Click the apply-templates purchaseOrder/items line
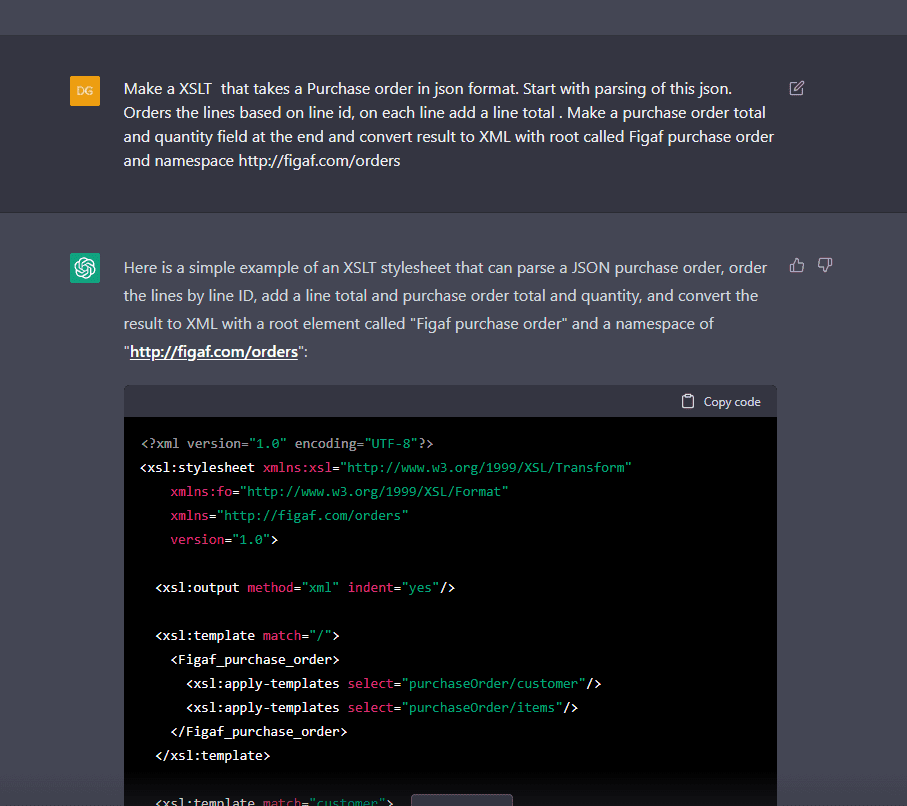 coord(382,708)
